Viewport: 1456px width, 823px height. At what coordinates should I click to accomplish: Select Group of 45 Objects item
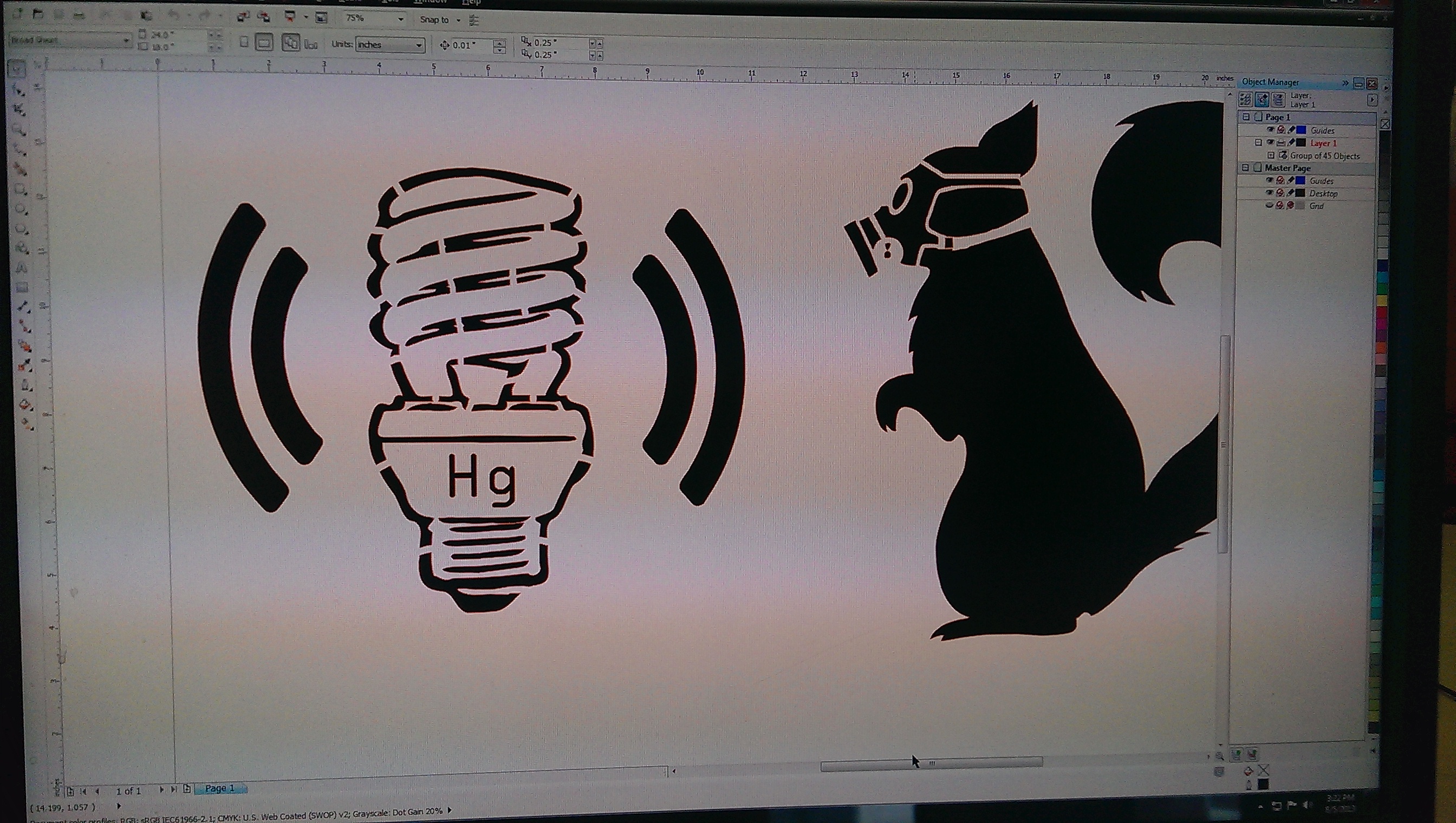pyautogui.click(x=1325, y=156)
